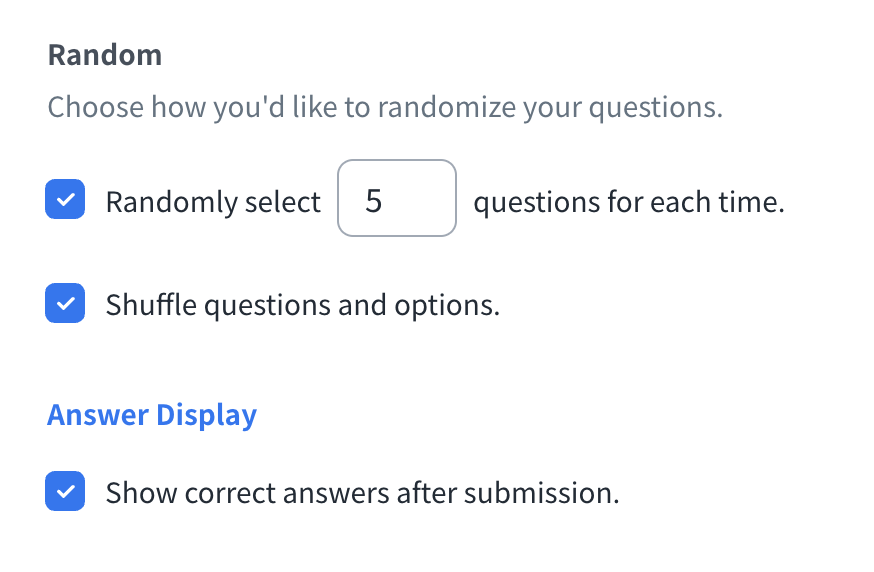
Task: Click the 'Randomly select' label text
Action: (x=213, y=202)
